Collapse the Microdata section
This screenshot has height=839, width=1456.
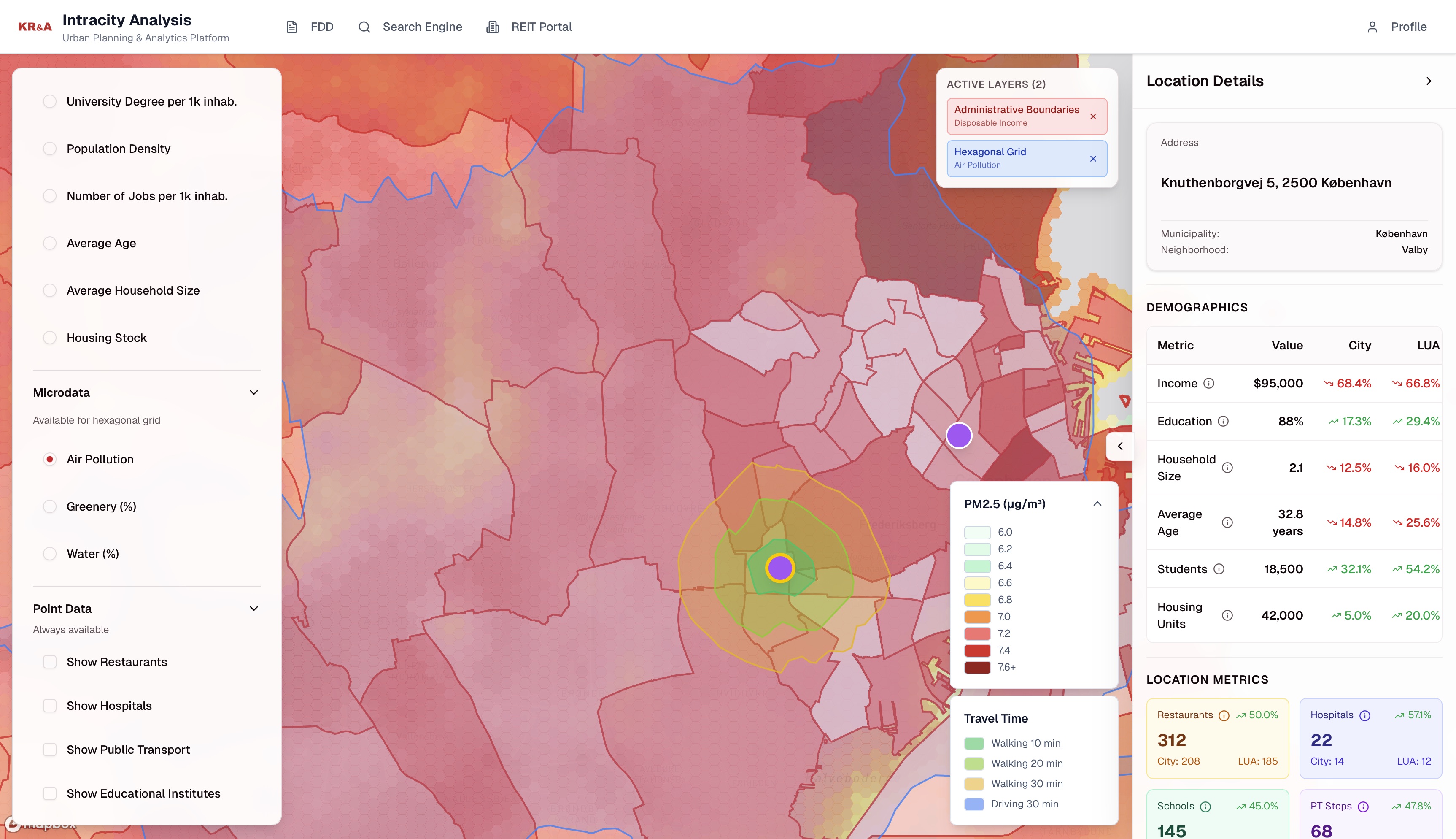pos(254,392)
